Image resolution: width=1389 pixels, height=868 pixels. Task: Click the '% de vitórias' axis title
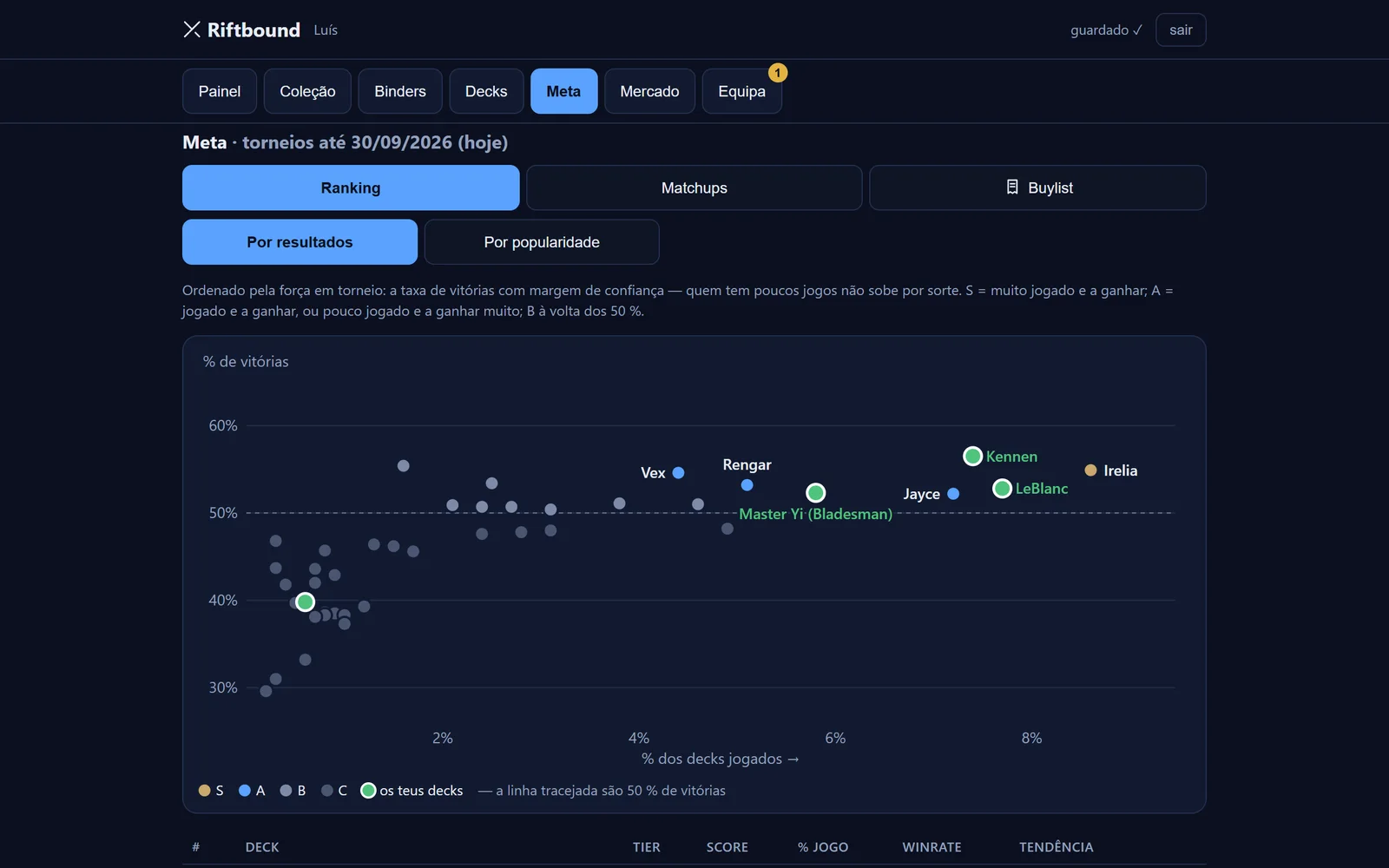[x=246, y=362]
